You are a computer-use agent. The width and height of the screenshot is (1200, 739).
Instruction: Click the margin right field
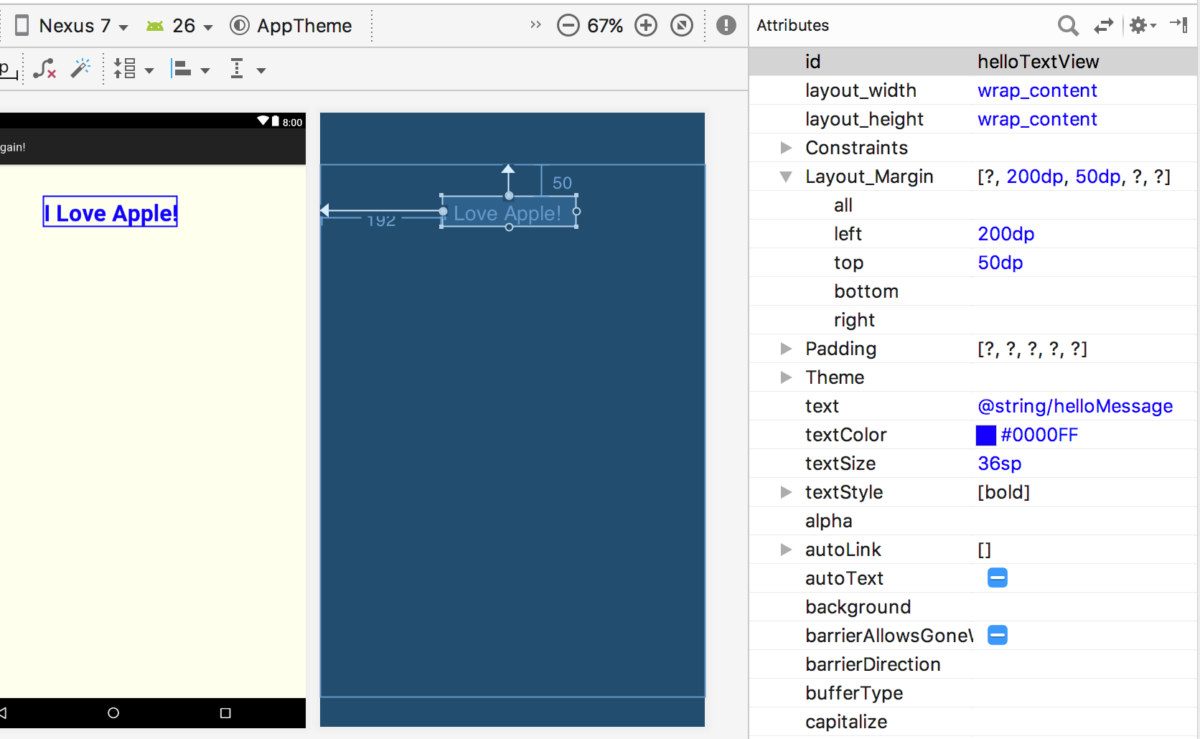pos(1085,320)
